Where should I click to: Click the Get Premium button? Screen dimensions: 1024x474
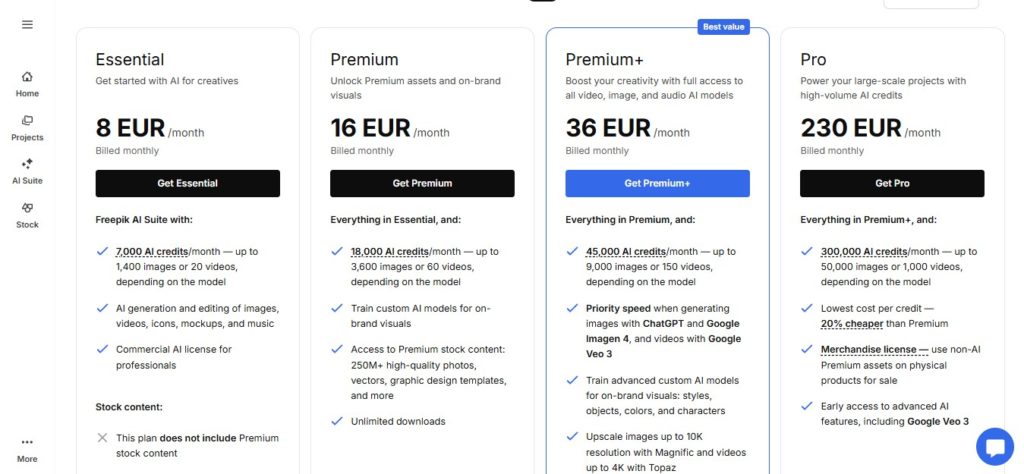422,183
